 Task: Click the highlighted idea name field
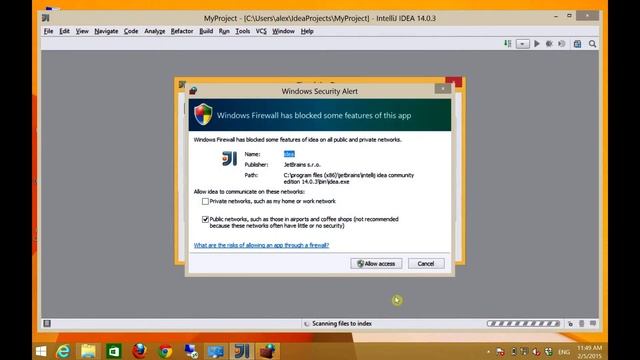coord(289,154)
